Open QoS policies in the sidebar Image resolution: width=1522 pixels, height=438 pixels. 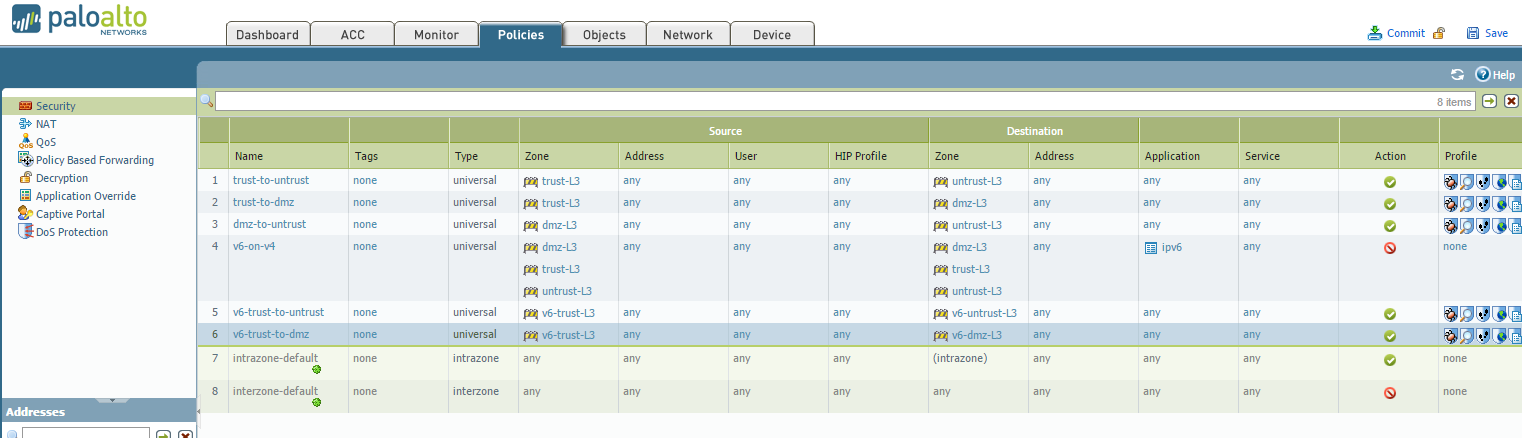[x=46, y=142]
